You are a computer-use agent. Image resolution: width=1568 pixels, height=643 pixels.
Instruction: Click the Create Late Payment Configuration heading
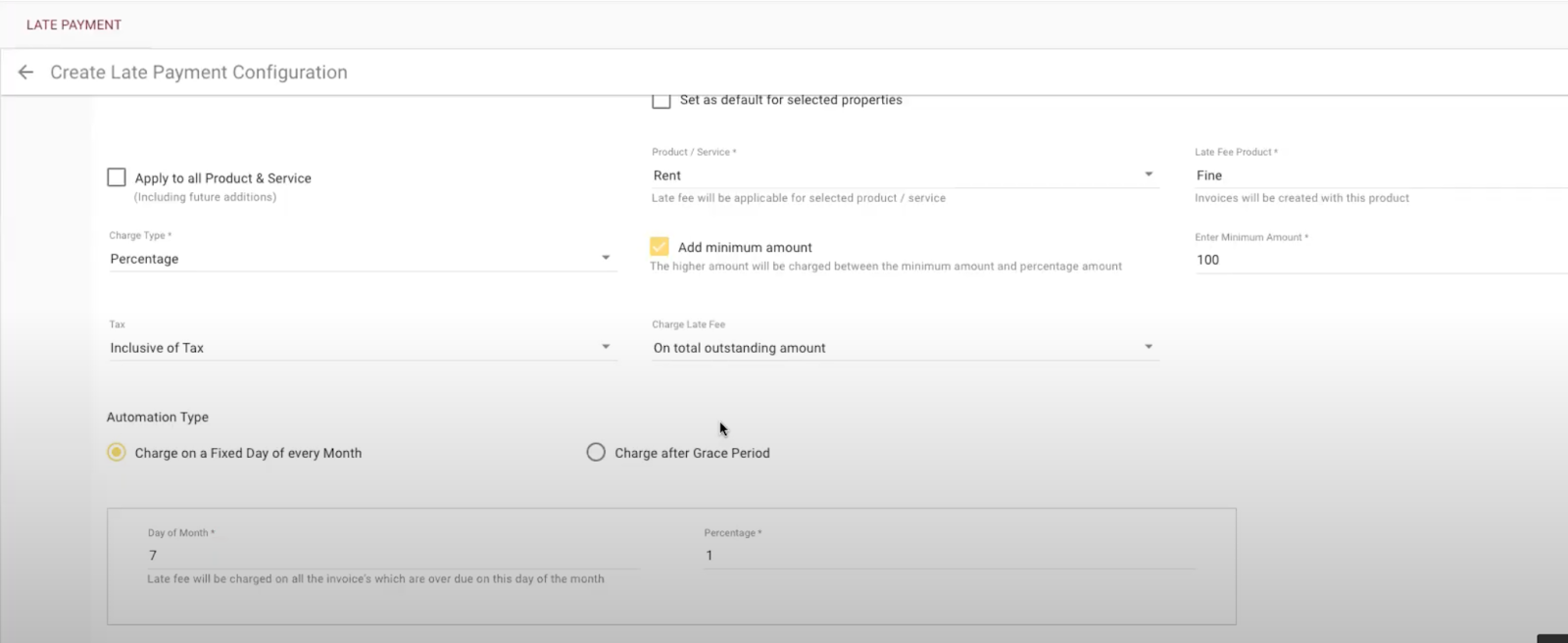[x=199, y=73]
